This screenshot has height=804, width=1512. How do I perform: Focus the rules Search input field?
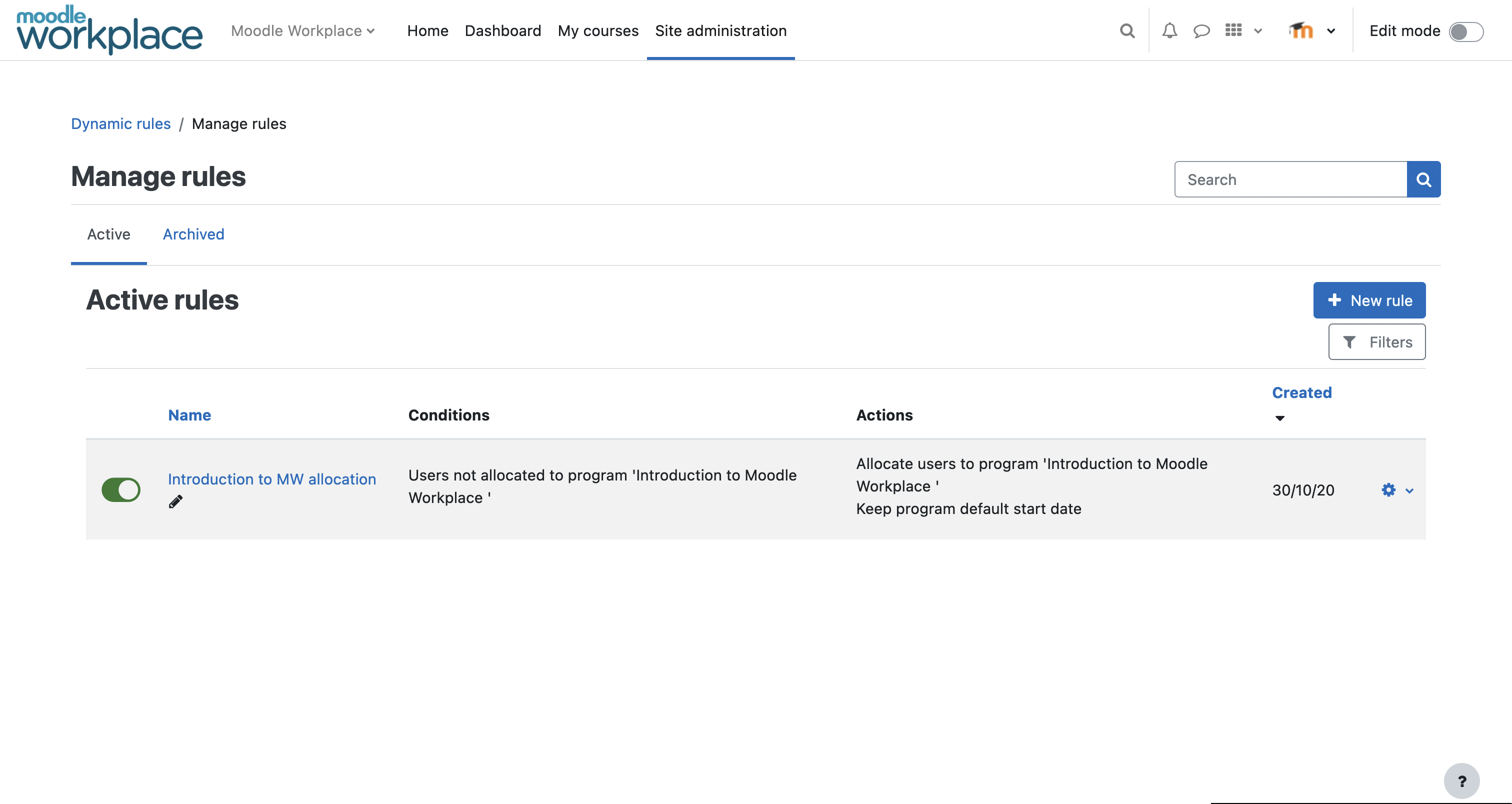coord(1290,179)
